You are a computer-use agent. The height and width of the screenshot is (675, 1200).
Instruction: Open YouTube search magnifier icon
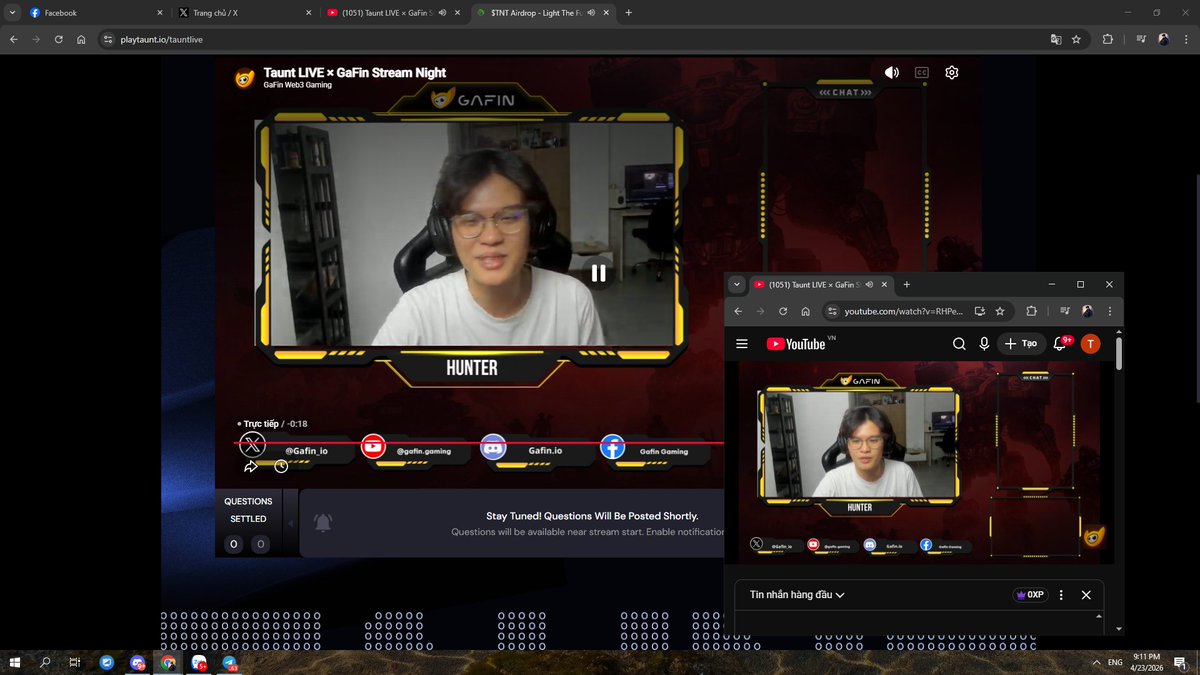coord(959,344)
